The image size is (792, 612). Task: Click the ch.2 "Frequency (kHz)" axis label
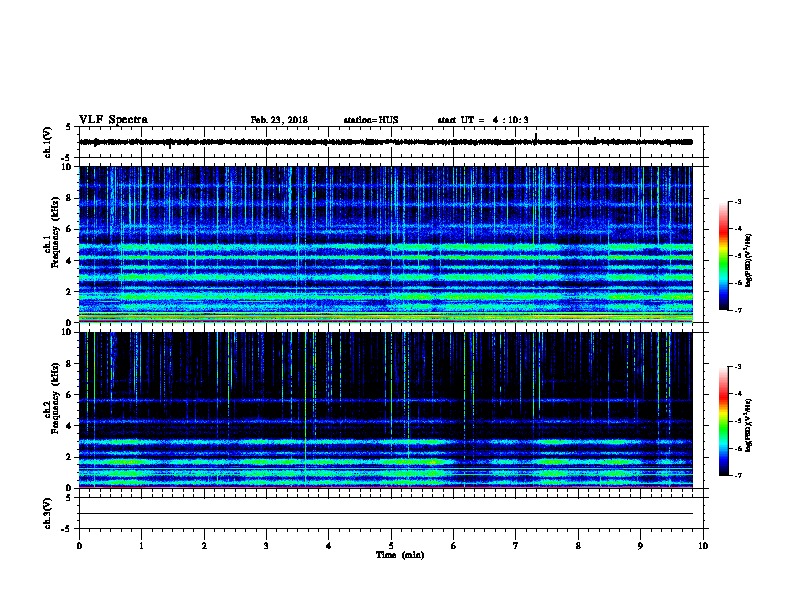tap(55, 398)
